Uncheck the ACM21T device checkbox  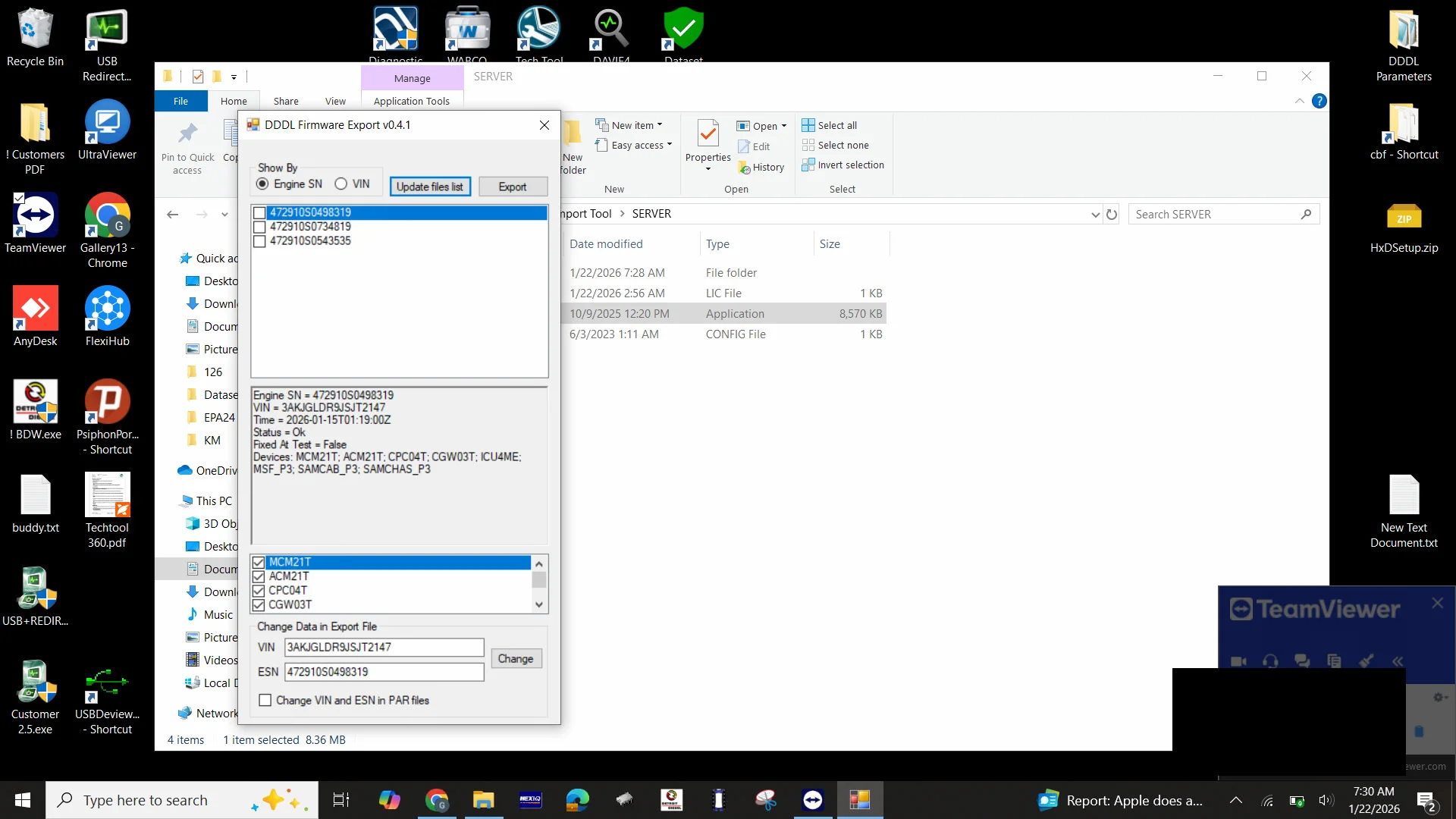[x=259, y=576]
